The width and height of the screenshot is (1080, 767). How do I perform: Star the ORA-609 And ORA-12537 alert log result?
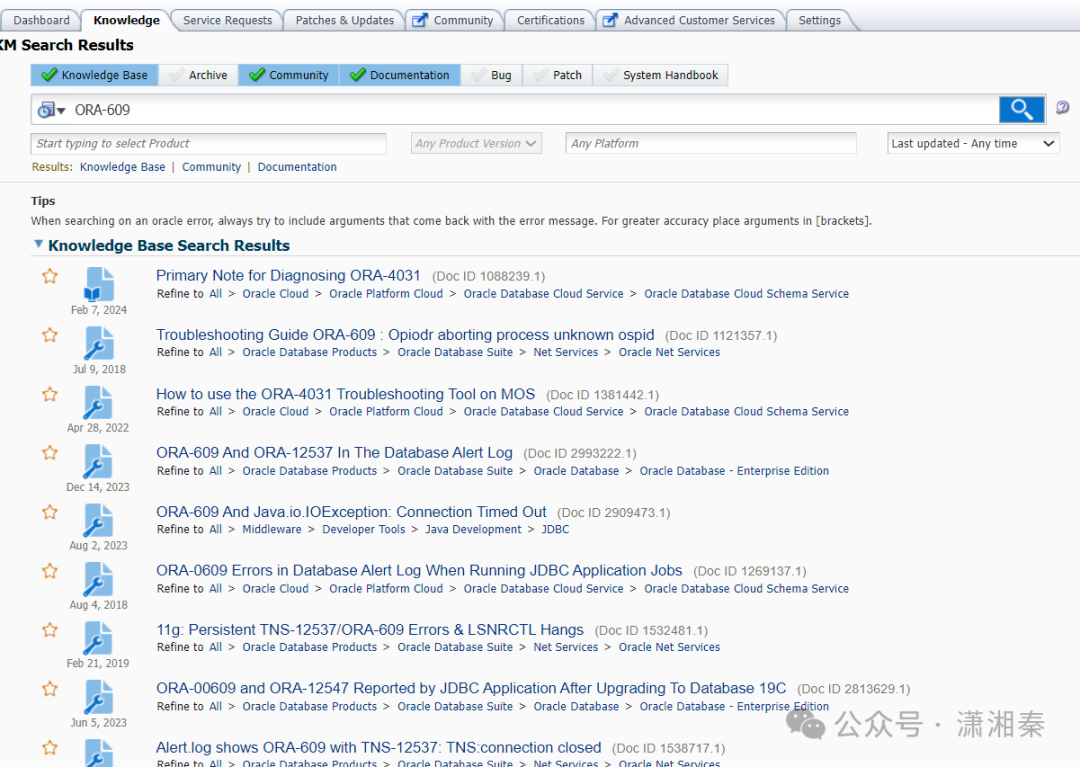click(x=50, y=453)
